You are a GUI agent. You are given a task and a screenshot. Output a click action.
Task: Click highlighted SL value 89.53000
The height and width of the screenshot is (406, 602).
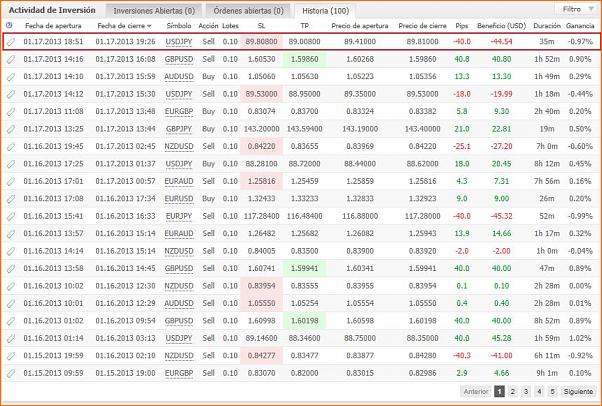coord(261,94)
